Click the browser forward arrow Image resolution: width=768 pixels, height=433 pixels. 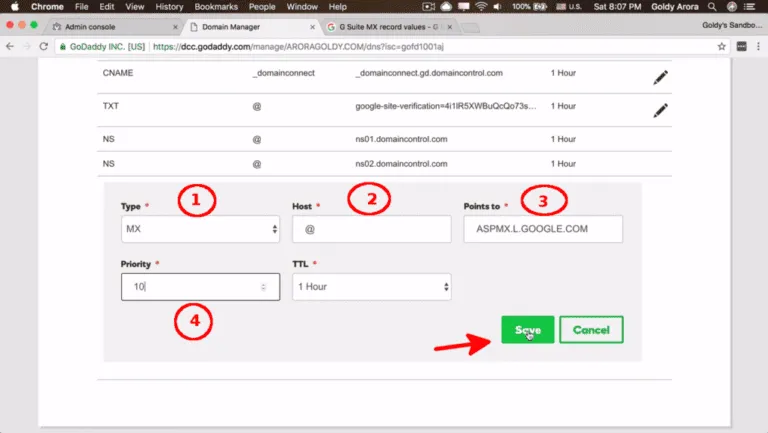tap(27, 47)
